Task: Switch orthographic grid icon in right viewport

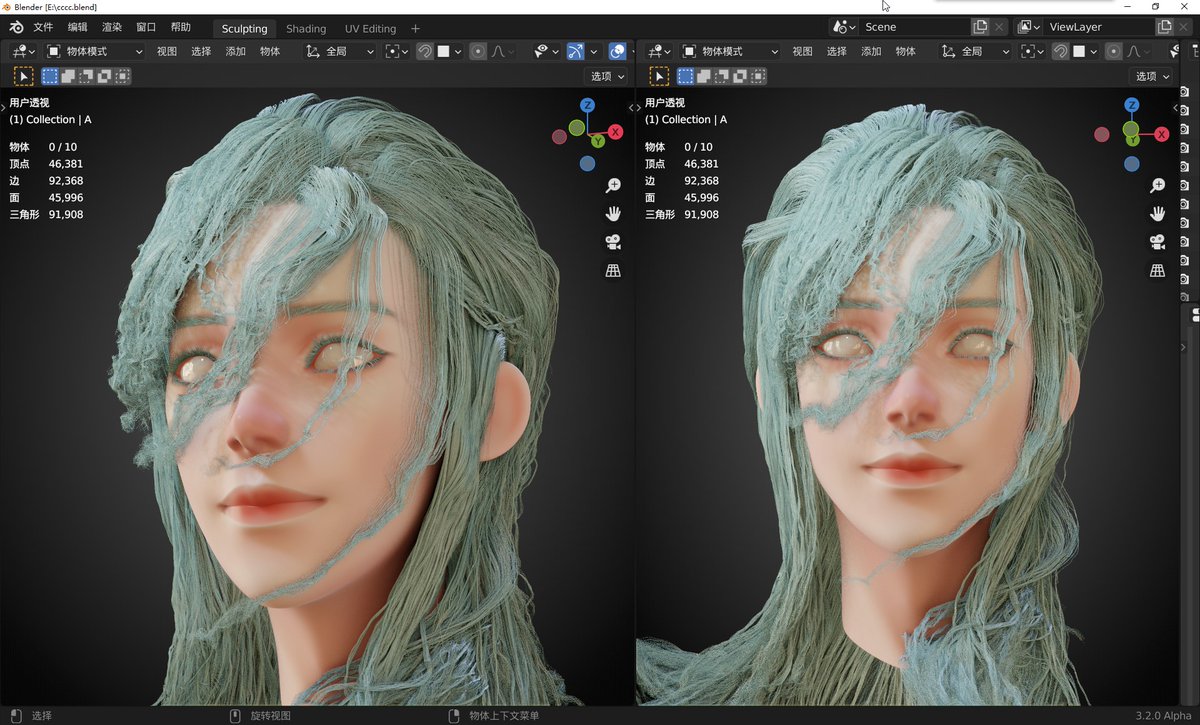Action: pyautogui.click(x=1157, y=270)
